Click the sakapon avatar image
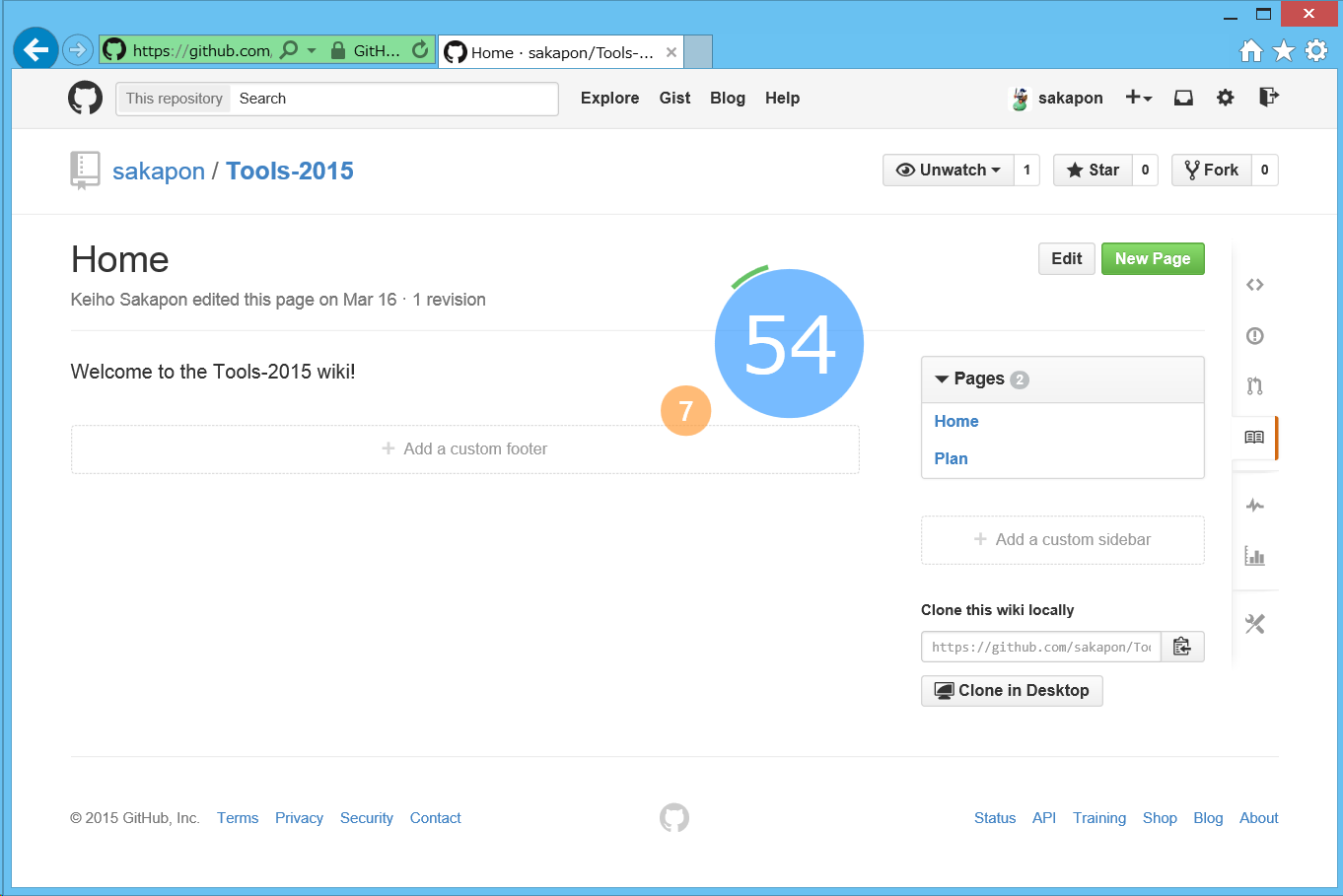 pyautogui.click(x=1021, y=98)
